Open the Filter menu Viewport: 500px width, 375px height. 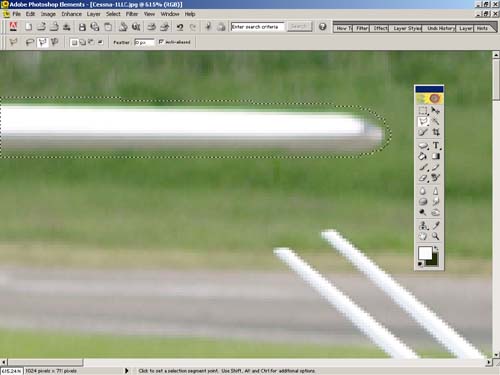click(132, 14)
